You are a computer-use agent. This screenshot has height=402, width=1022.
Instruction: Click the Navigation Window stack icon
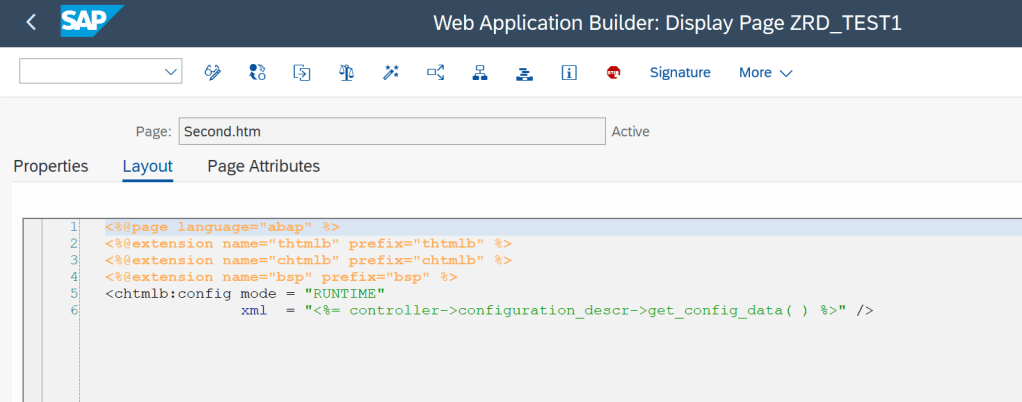point(524,72)
